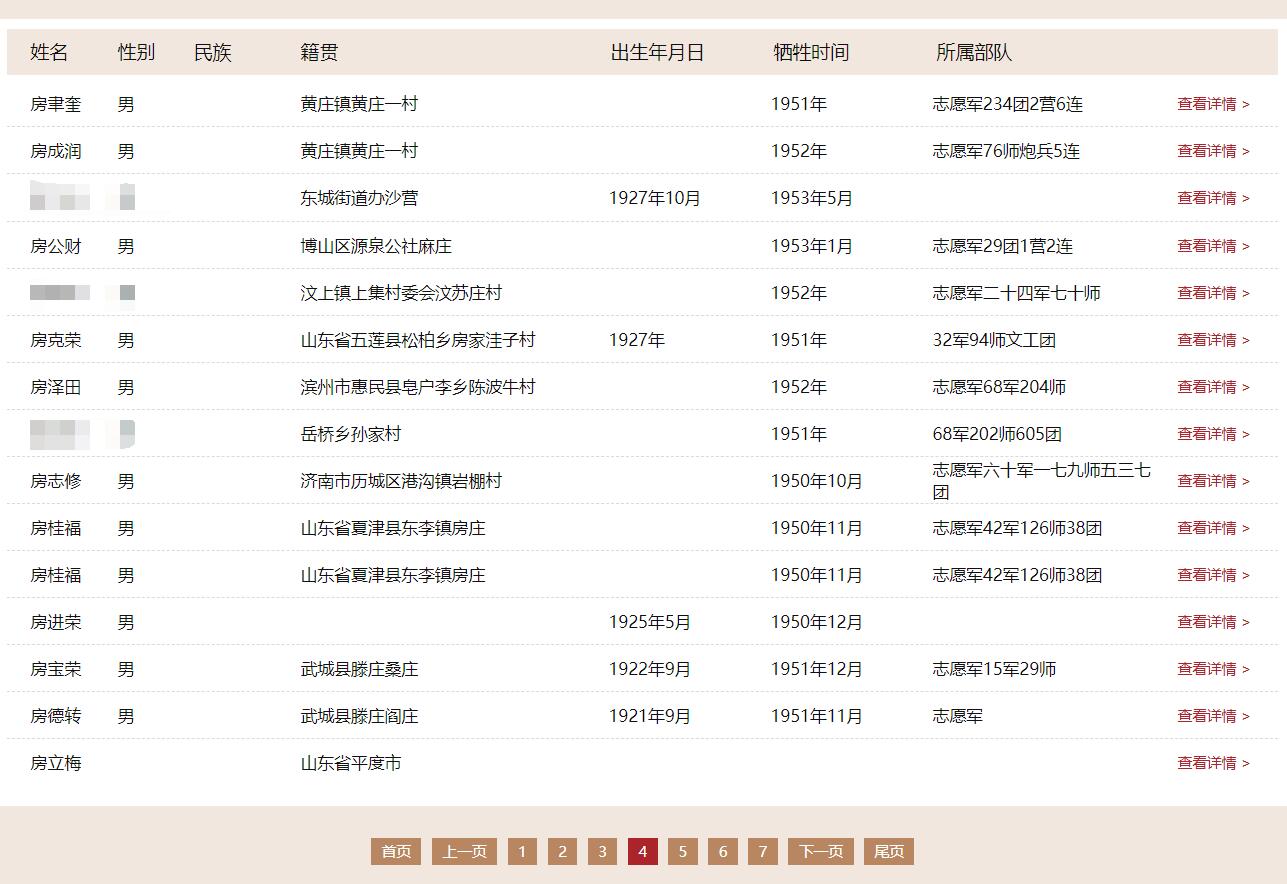This screenshot has width=1287, height=884.
Task: Click the 牺牲时间 column header
Action: 811,52
